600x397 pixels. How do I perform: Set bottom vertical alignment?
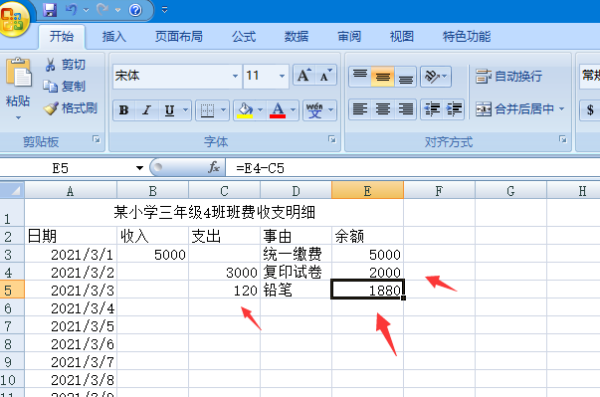406,76
